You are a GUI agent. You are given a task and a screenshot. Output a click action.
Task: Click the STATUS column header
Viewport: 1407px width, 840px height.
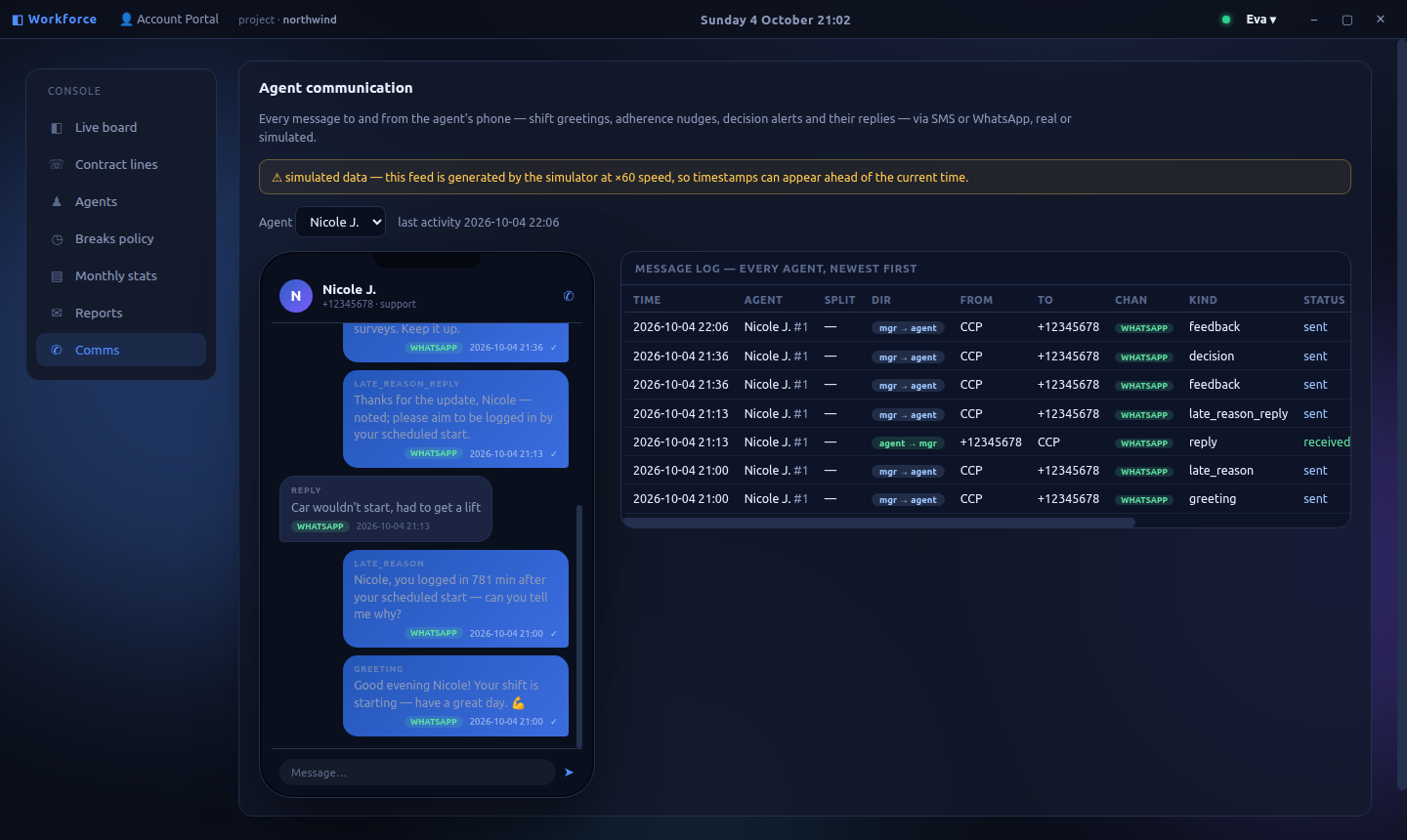[1324, 300]
